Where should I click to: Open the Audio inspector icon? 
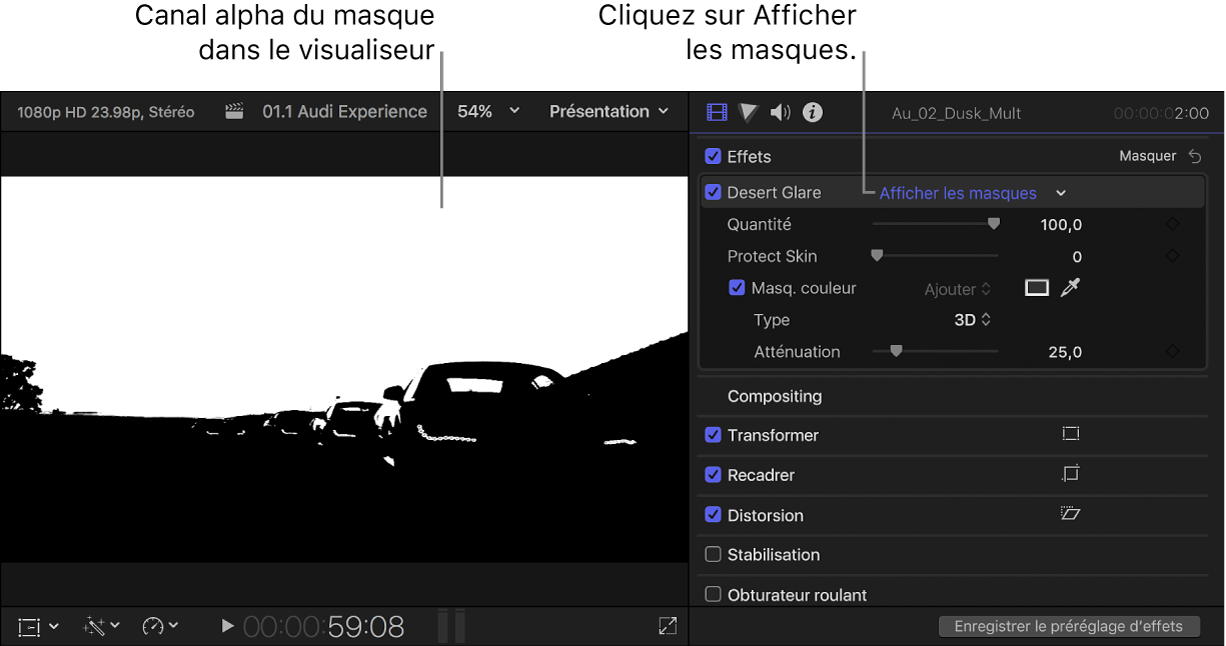pyautogui.click(x=780, y=112)
